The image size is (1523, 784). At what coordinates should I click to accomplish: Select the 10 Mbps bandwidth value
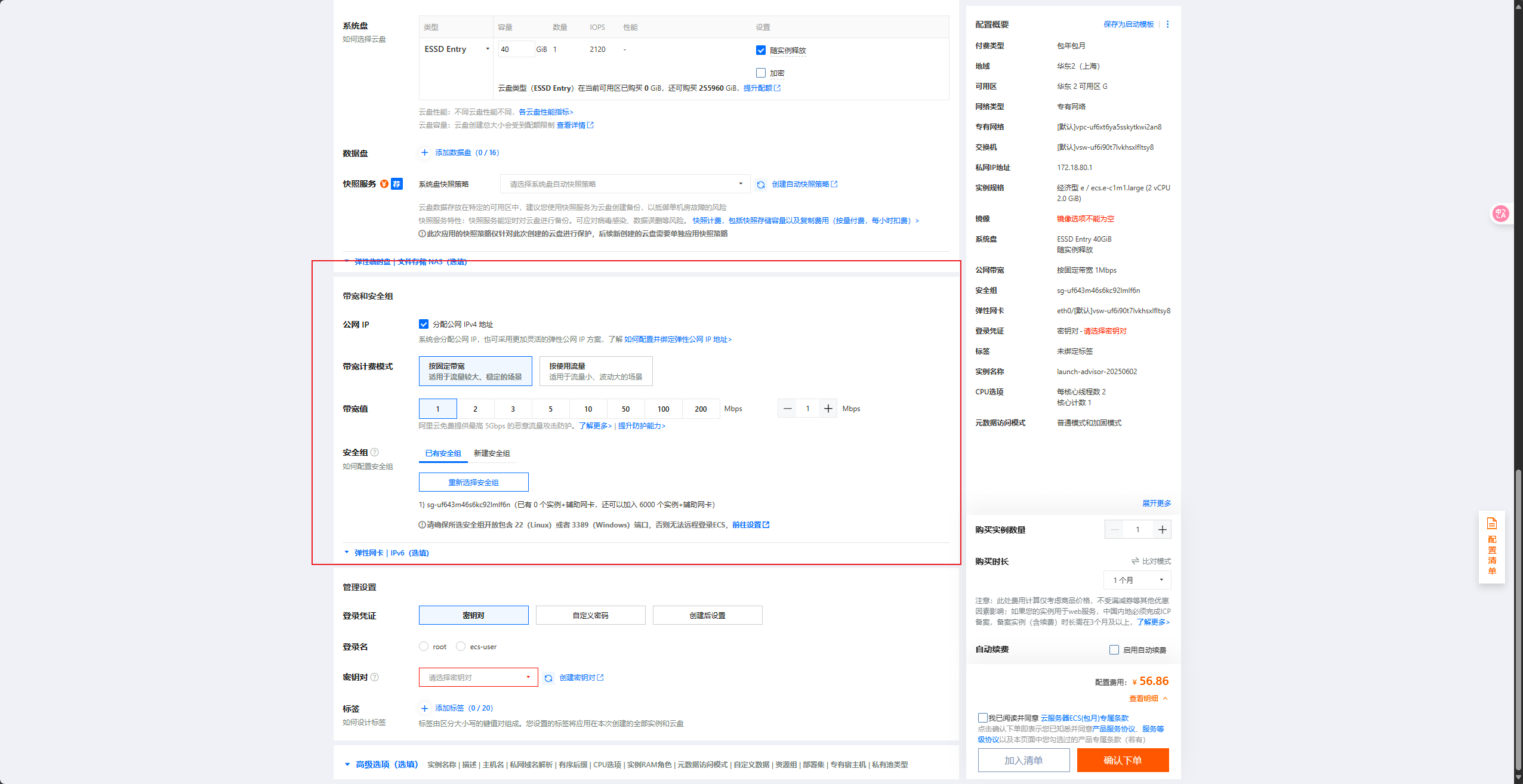coord(588,409)
